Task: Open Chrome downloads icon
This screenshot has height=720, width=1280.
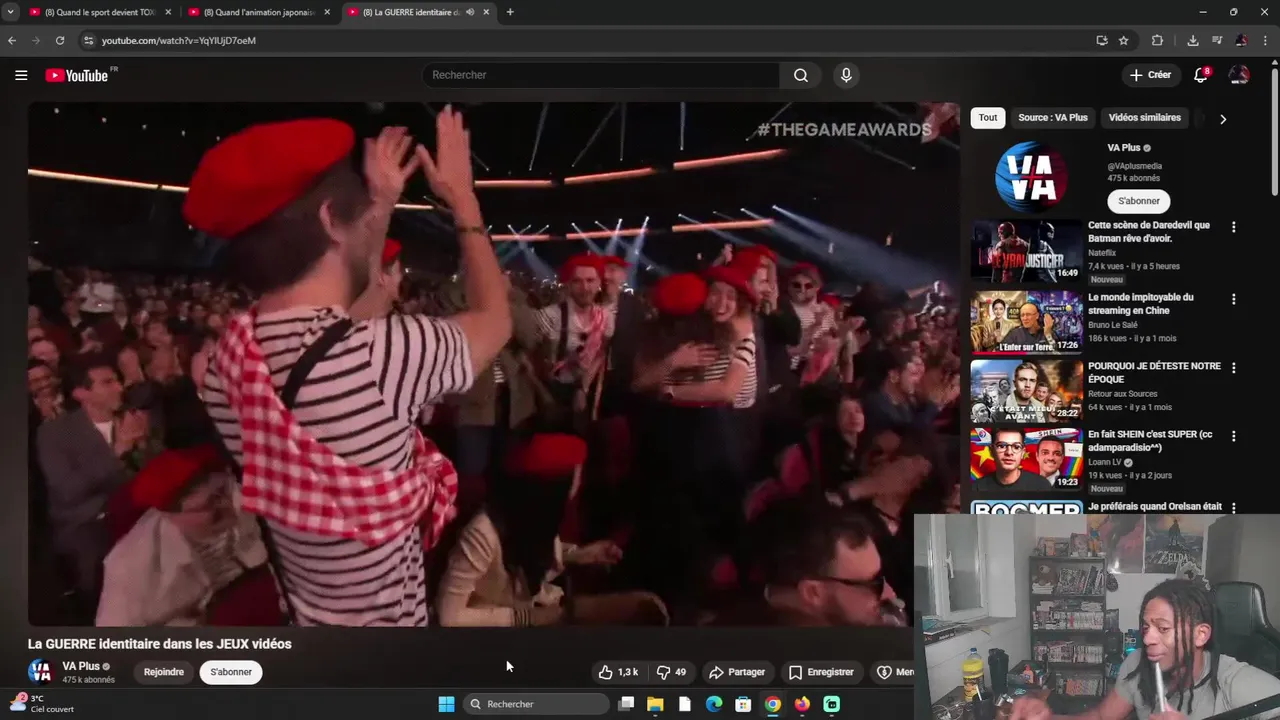Action: click(1193, 40)
